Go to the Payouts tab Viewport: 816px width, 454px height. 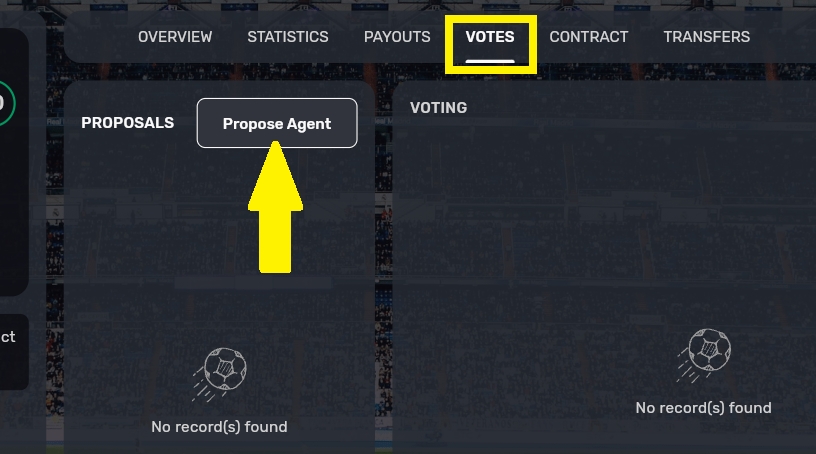pyautogui.click(x=397, y=37)
